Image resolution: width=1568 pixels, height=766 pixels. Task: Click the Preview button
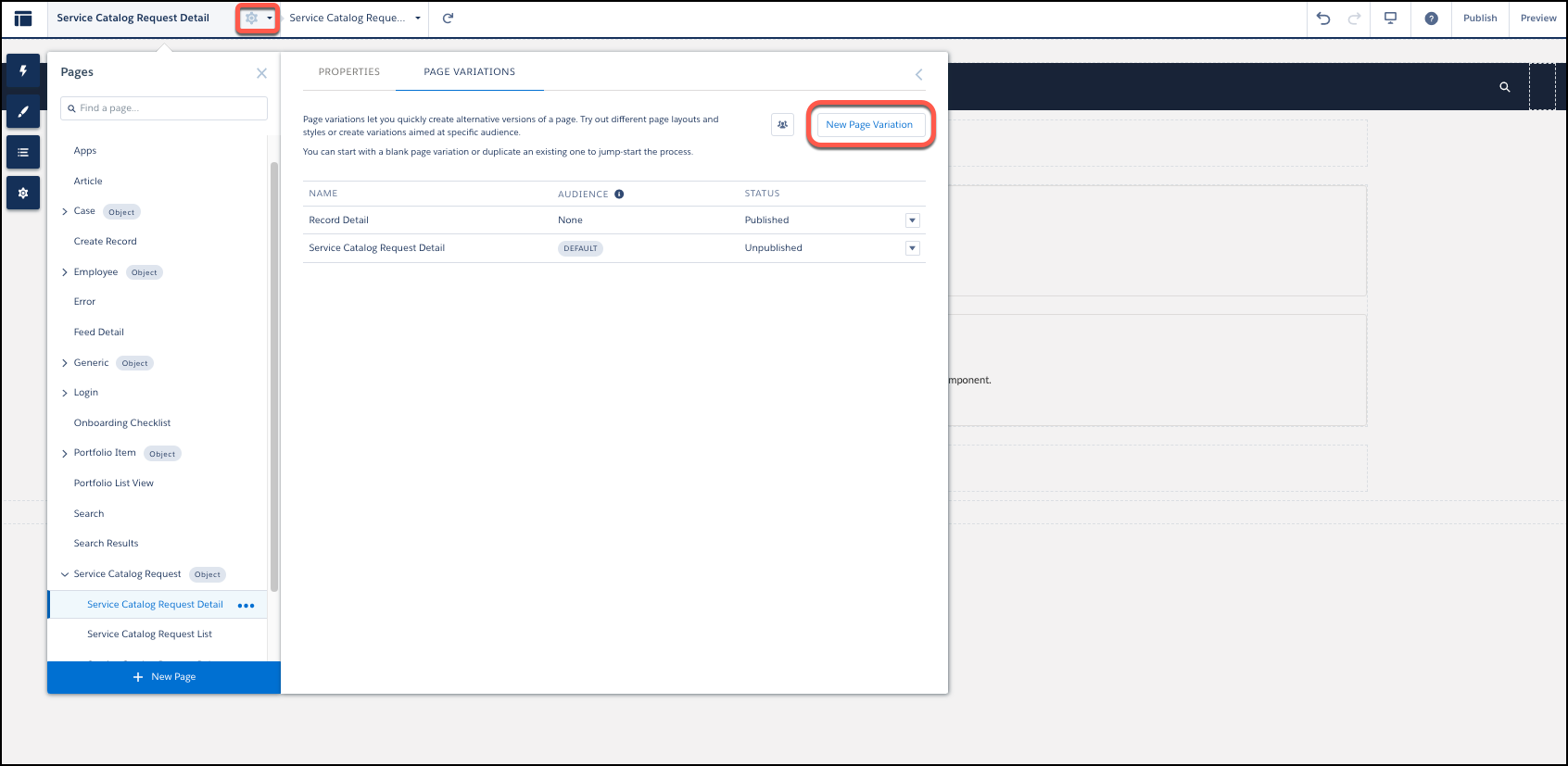click(1538, 19)
